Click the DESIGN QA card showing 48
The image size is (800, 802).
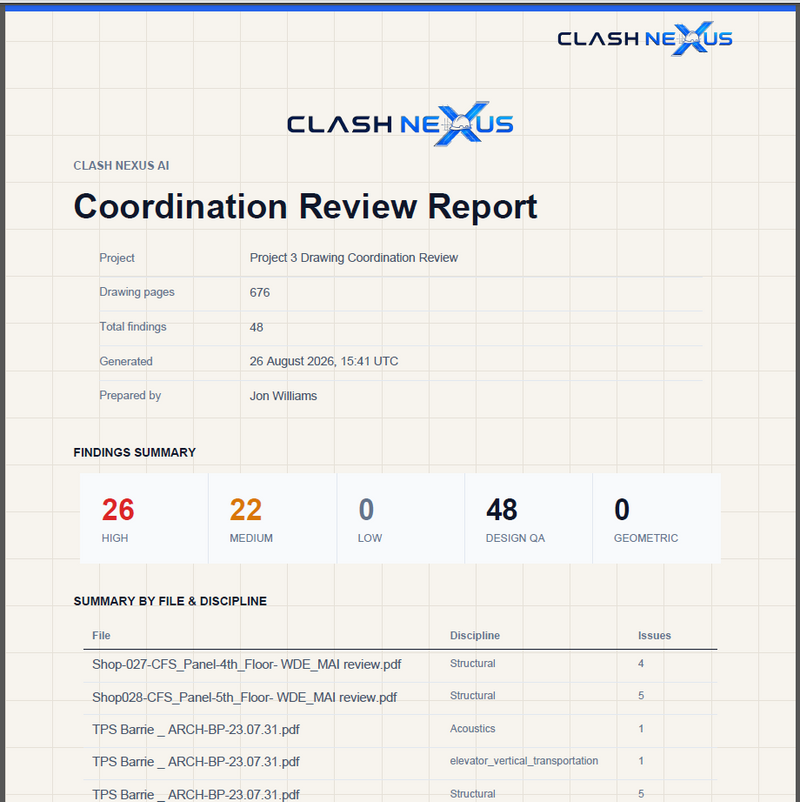point(528,518)
